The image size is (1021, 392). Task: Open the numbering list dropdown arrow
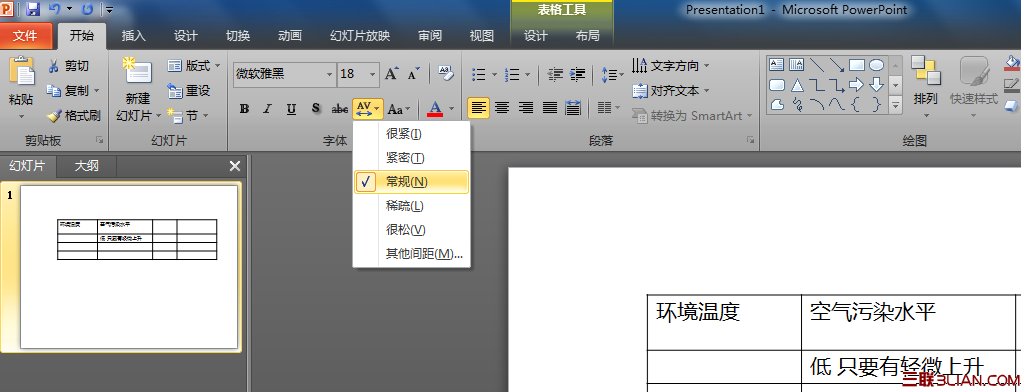[x=527, y=74]
